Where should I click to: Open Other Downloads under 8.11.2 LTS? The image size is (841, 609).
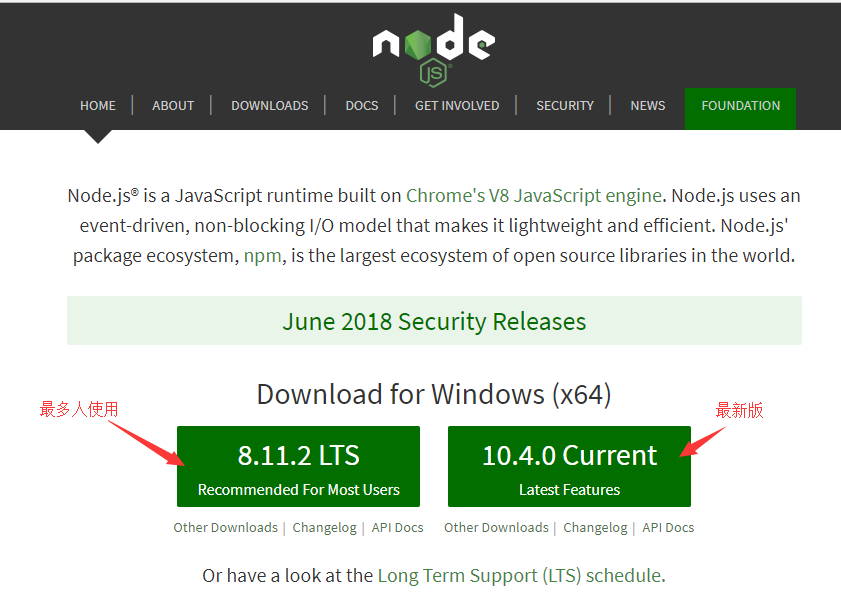coord(226,528)
